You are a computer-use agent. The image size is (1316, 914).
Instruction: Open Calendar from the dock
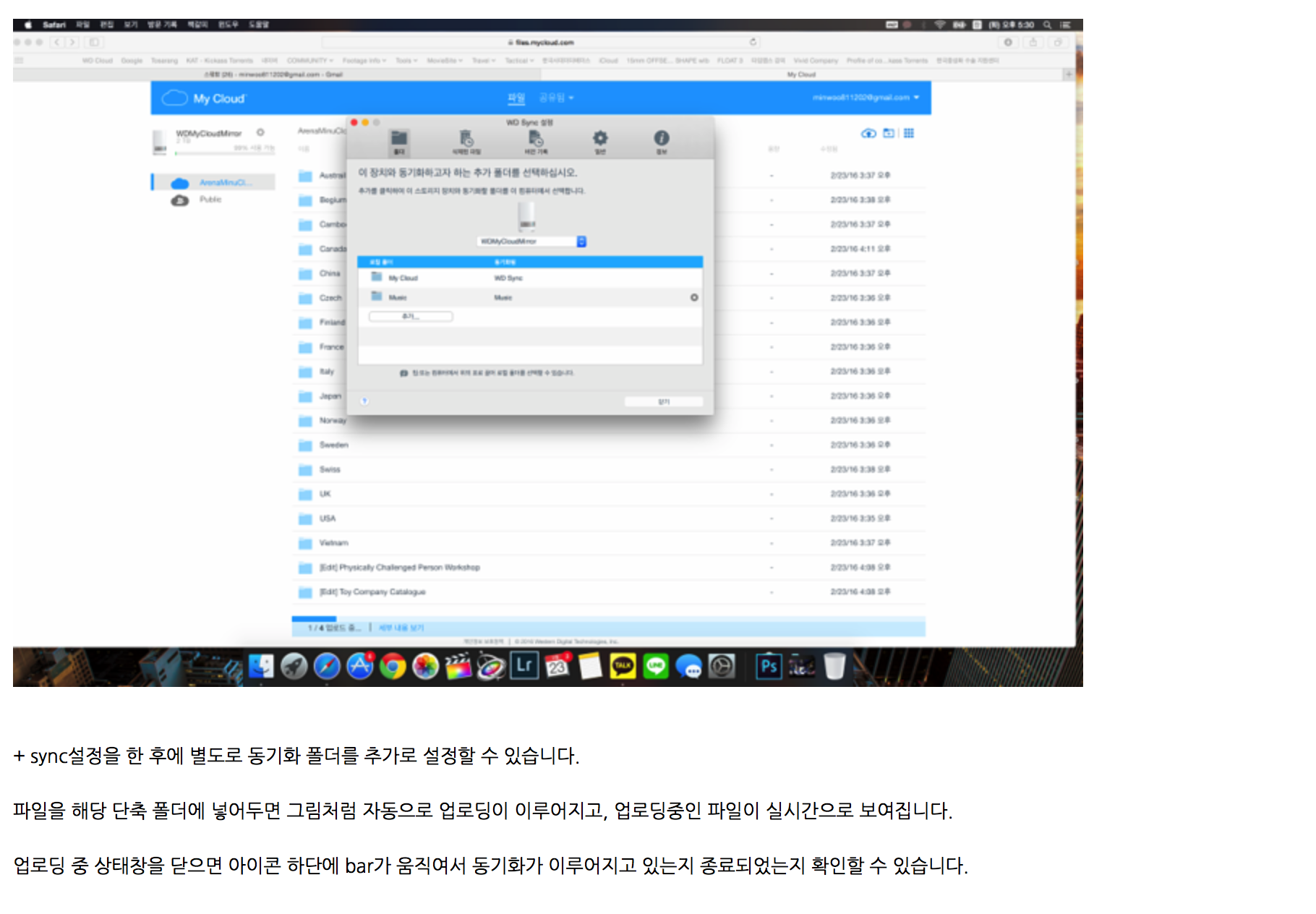click(x=557, y=666)
